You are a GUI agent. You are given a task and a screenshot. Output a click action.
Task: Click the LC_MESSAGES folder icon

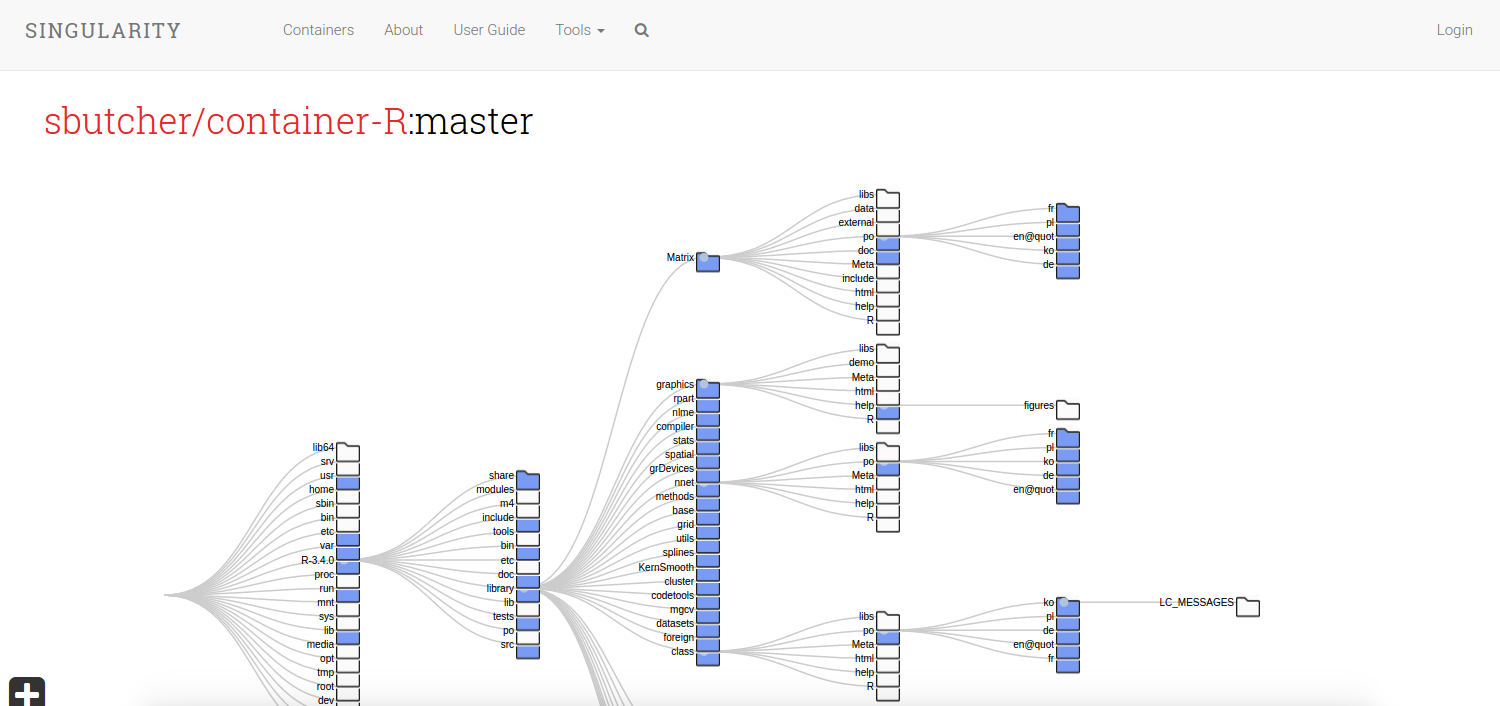(x=1247, y=606)
